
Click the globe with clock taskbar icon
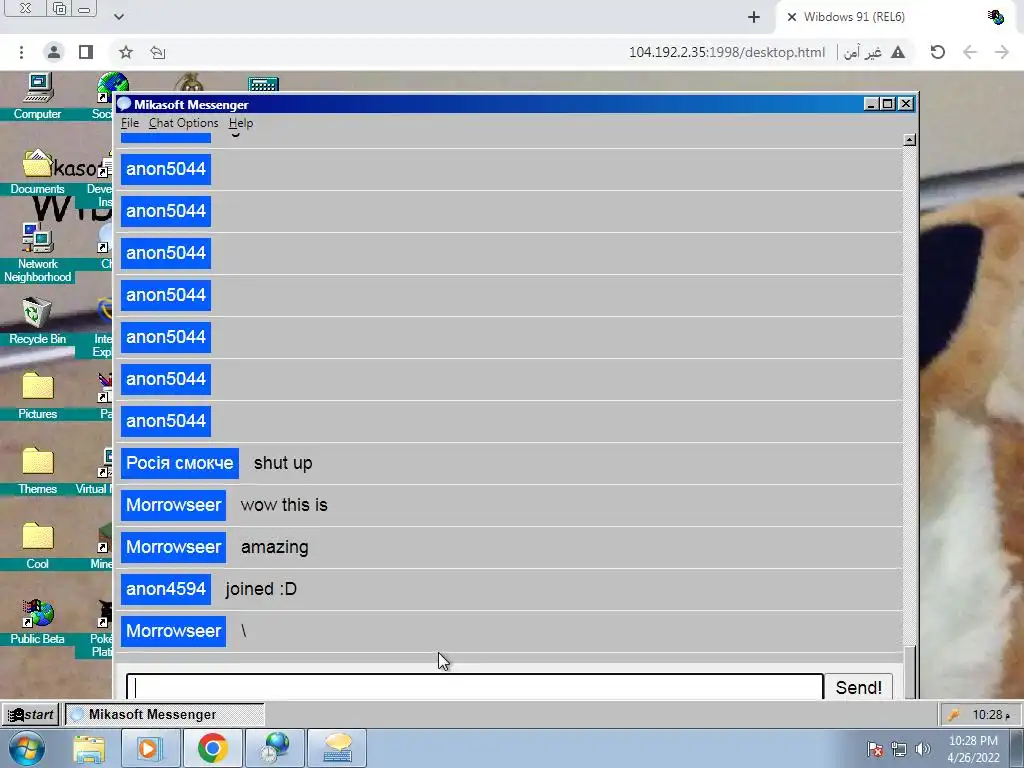(x=275, y=748)
